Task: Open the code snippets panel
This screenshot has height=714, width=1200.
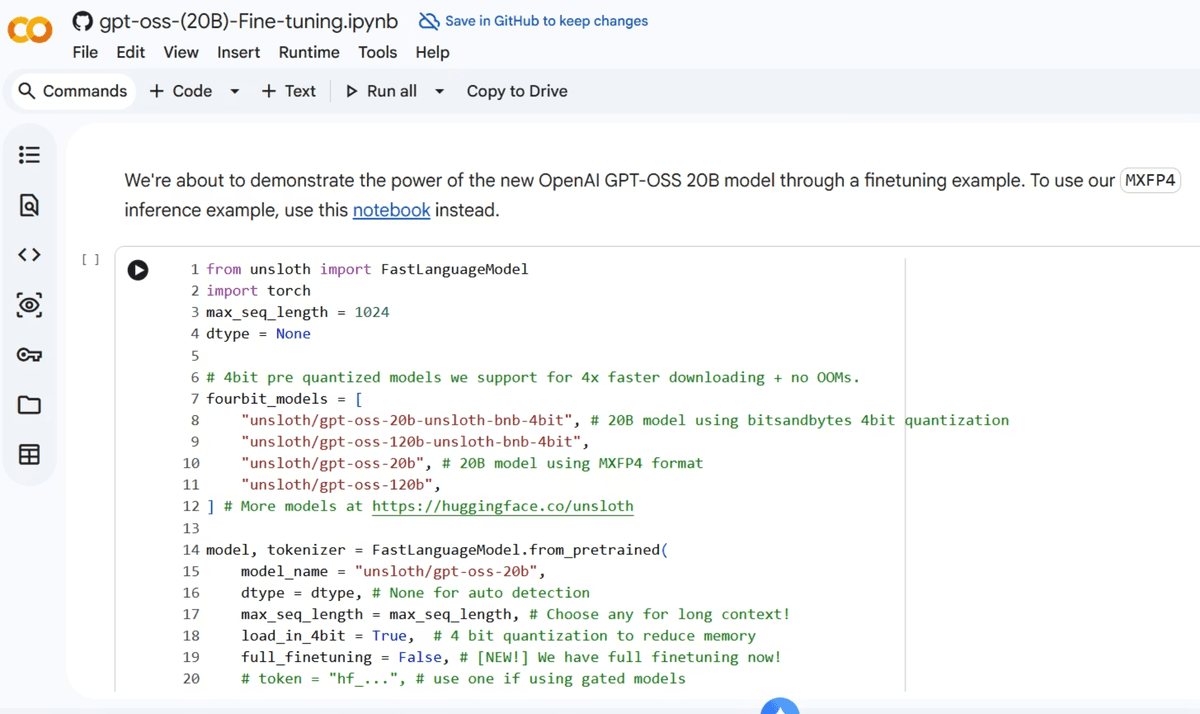Action: (x=29, y=254)
